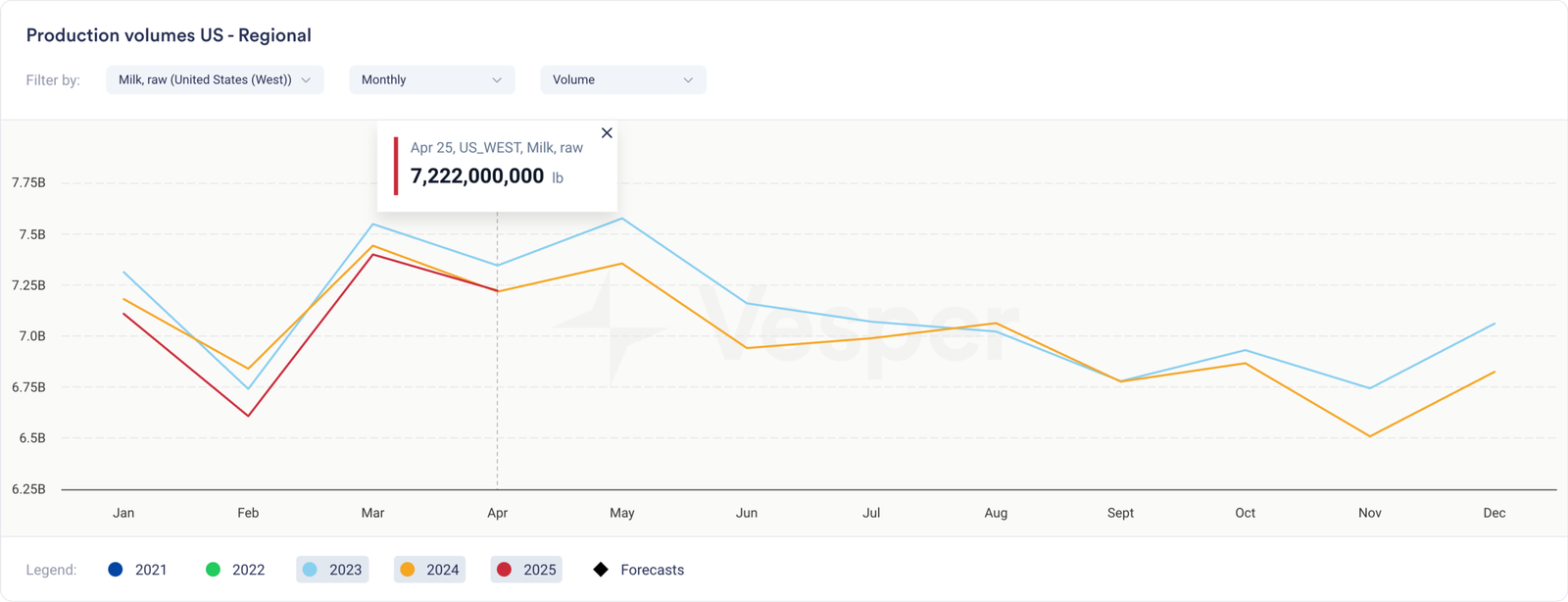Enable the 2021 series label
Viewport: 1568px width, 602px height.
pos(151,570)
